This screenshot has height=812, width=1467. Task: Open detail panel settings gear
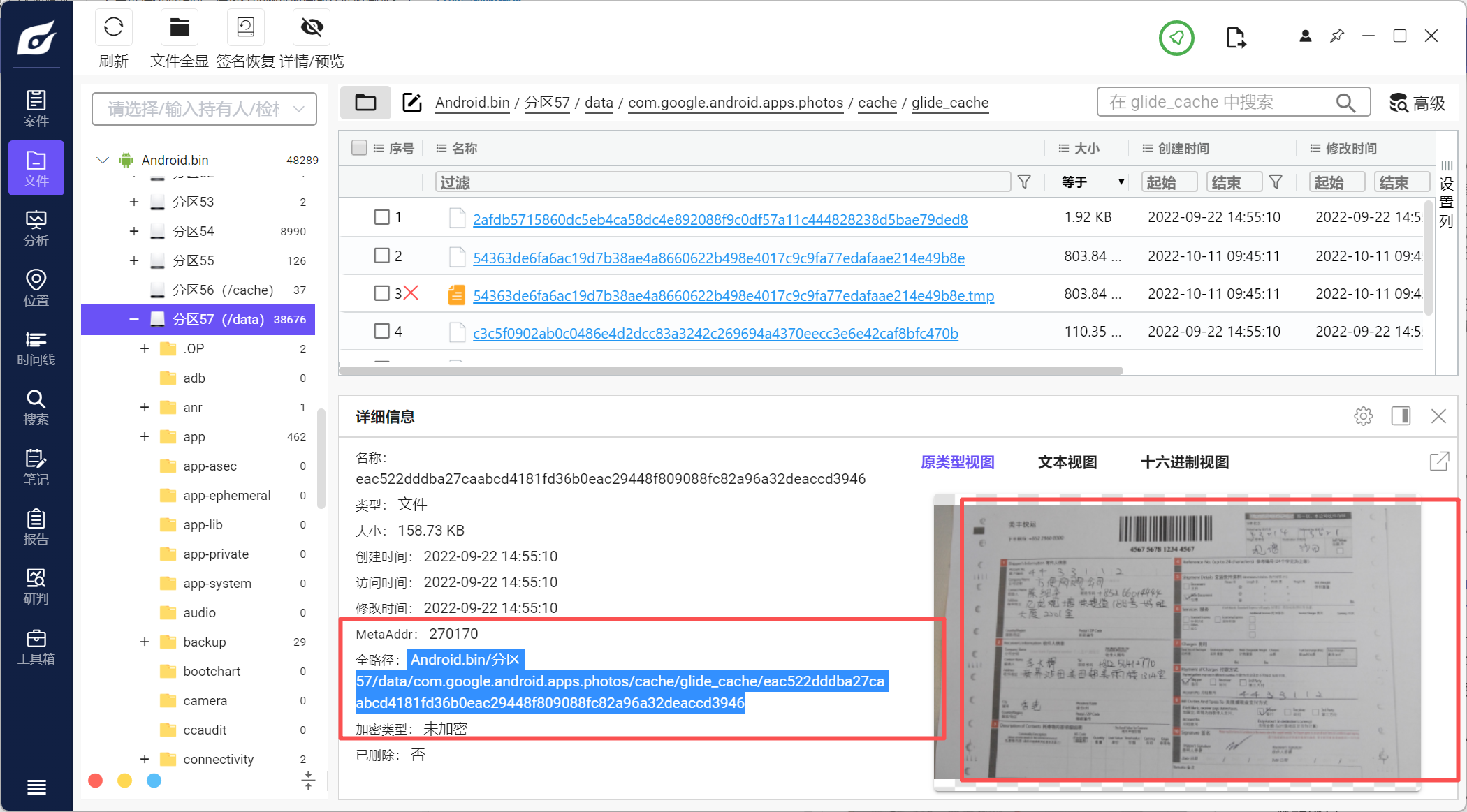pyautogui.click(x=1363, y=417)
